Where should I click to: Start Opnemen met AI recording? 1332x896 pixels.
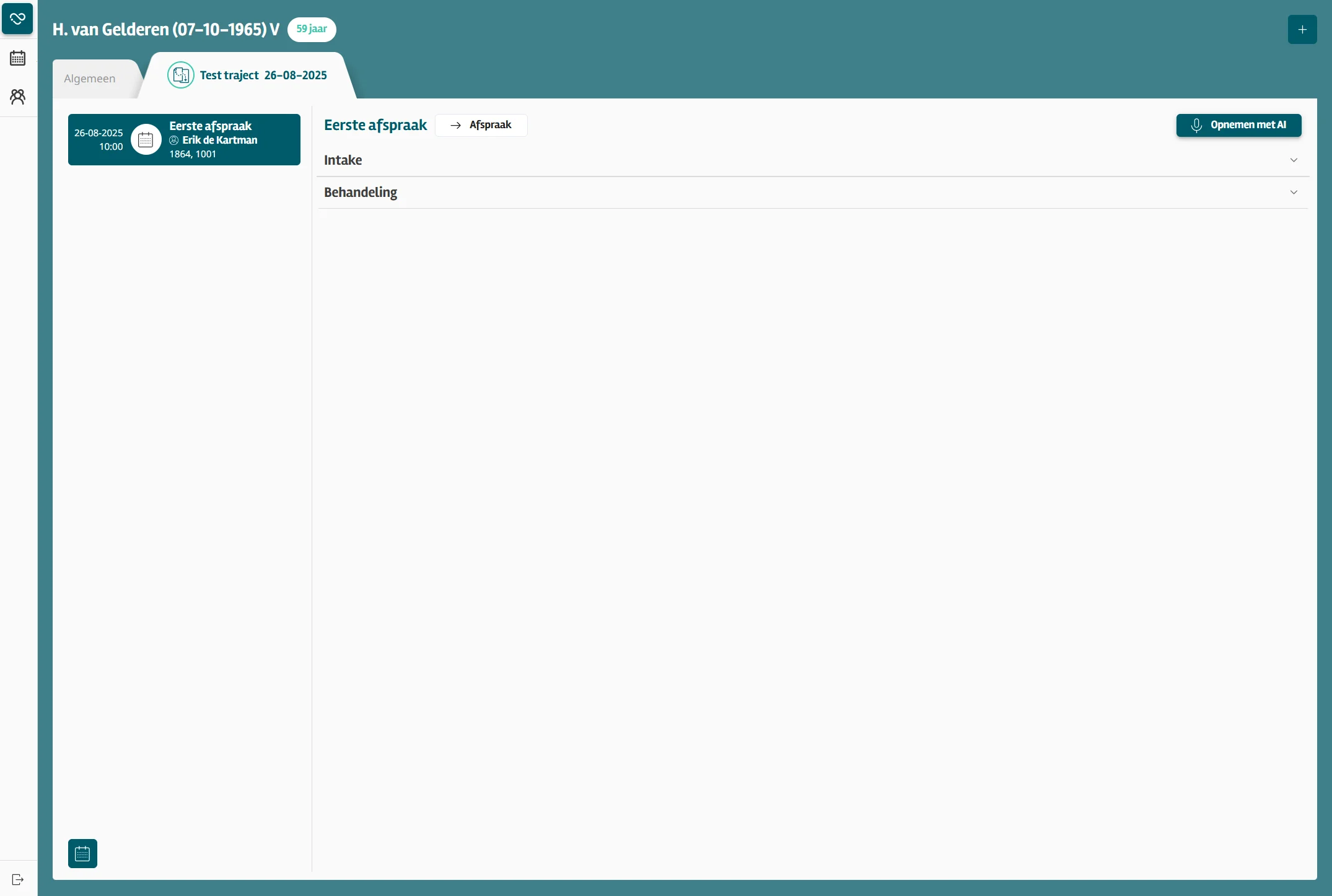[x=1238, y=125]
